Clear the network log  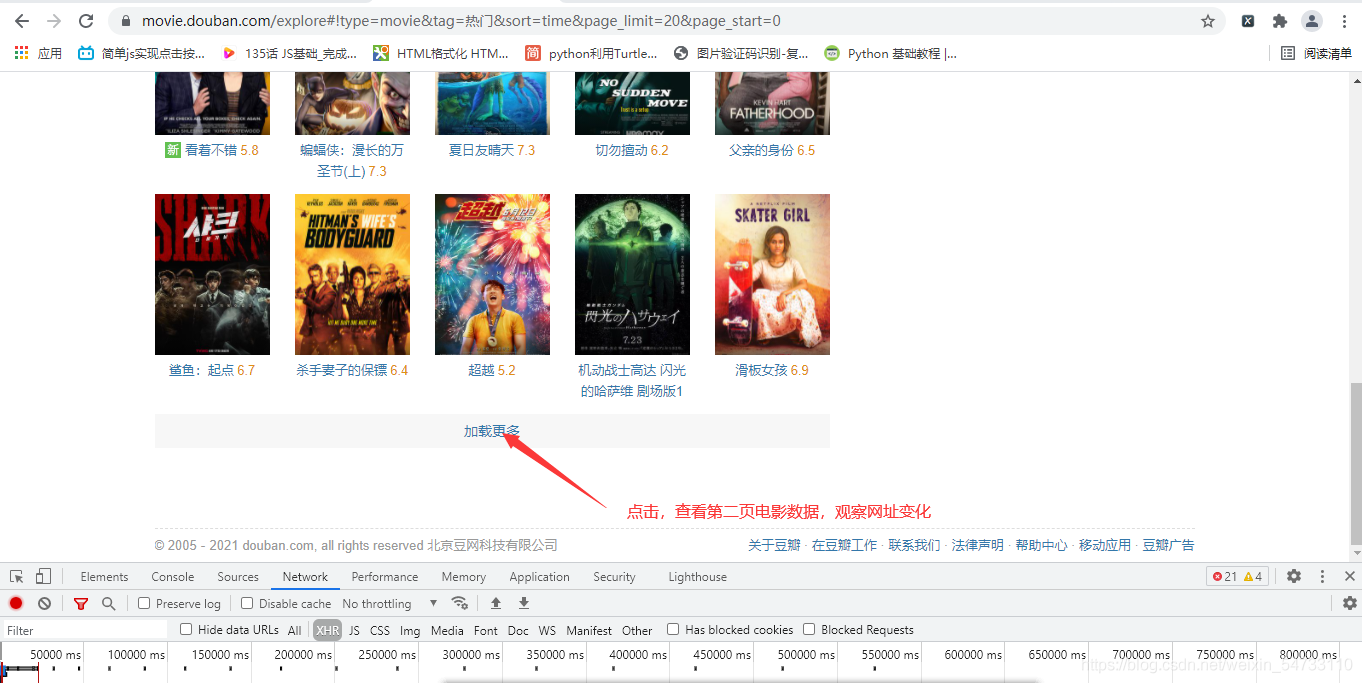click(44, 603)
